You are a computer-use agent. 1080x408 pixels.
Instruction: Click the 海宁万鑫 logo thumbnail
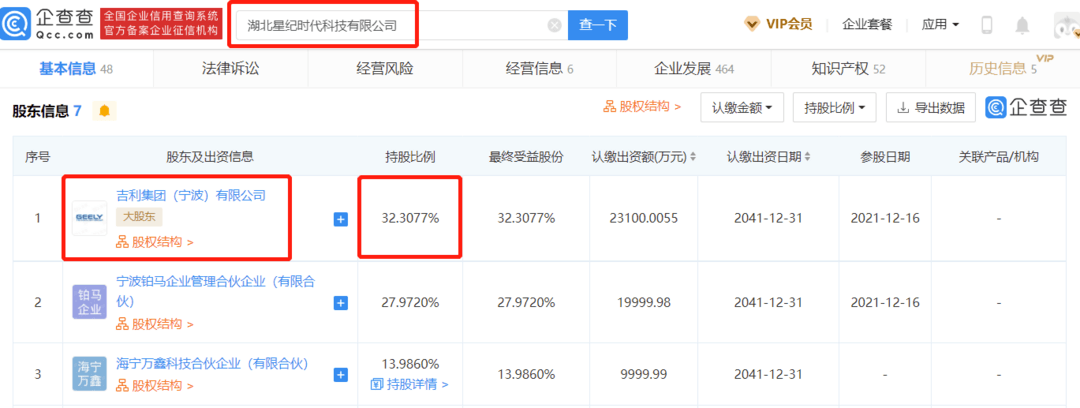click(90, 374)
